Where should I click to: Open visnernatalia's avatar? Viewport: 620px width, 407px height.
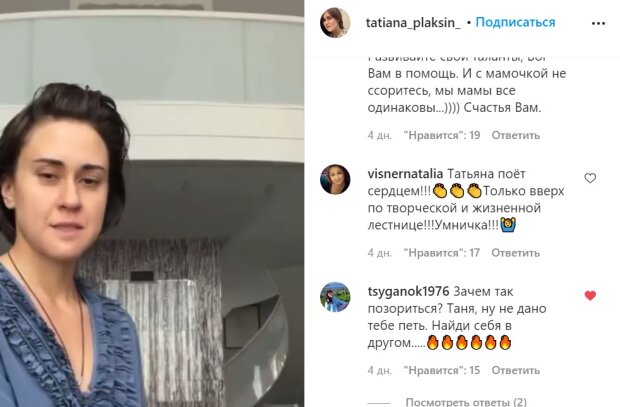335,179
